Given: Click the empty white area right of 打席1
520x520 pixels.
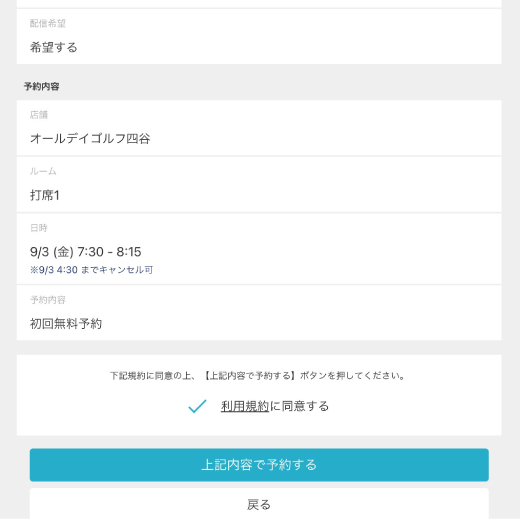Looking at the screenshot, I should [x=280, y=195].
